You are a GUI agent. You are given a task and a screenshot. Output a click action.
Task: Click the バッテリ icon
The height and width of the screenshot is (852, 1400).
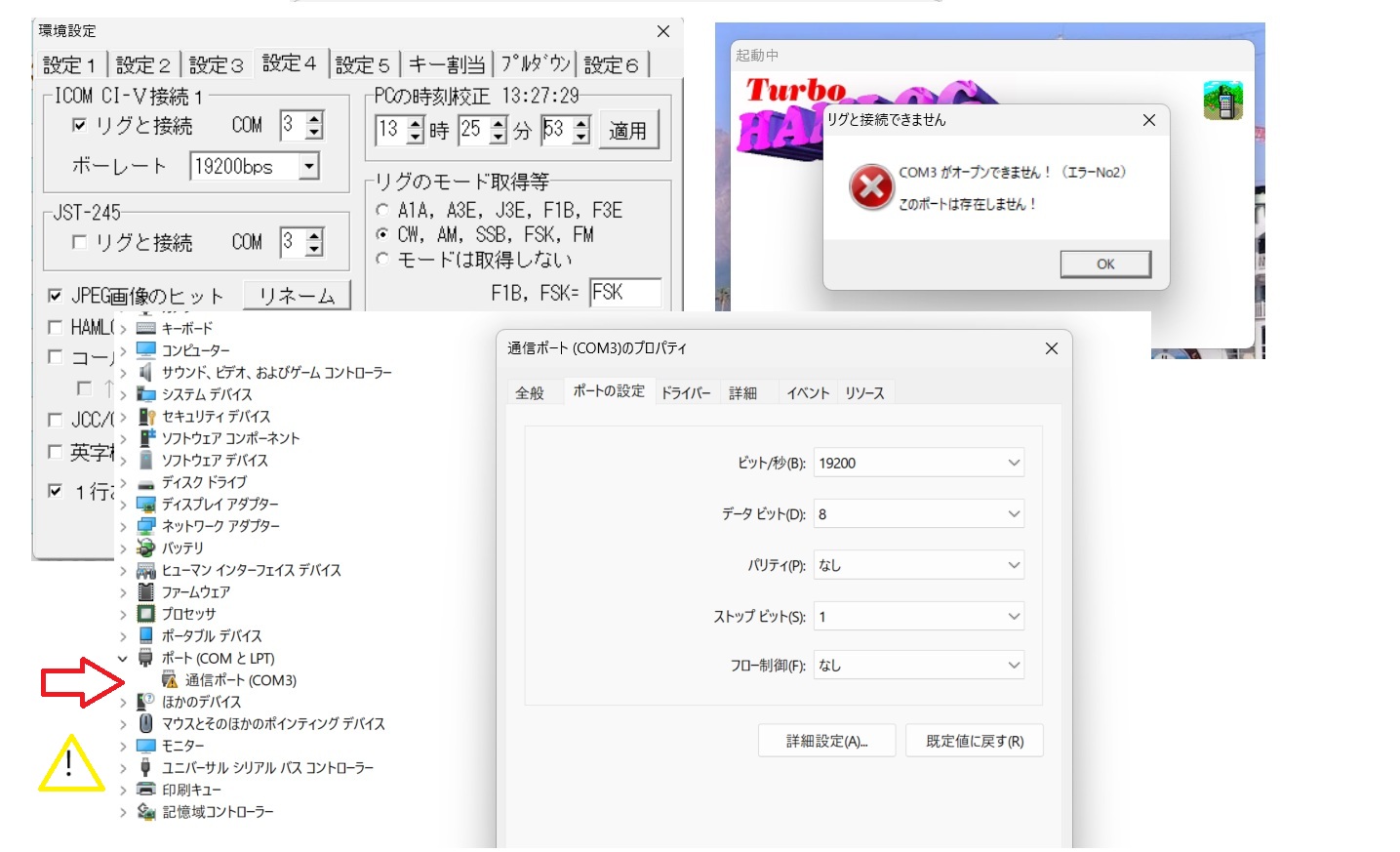click(x=146, y=548)
